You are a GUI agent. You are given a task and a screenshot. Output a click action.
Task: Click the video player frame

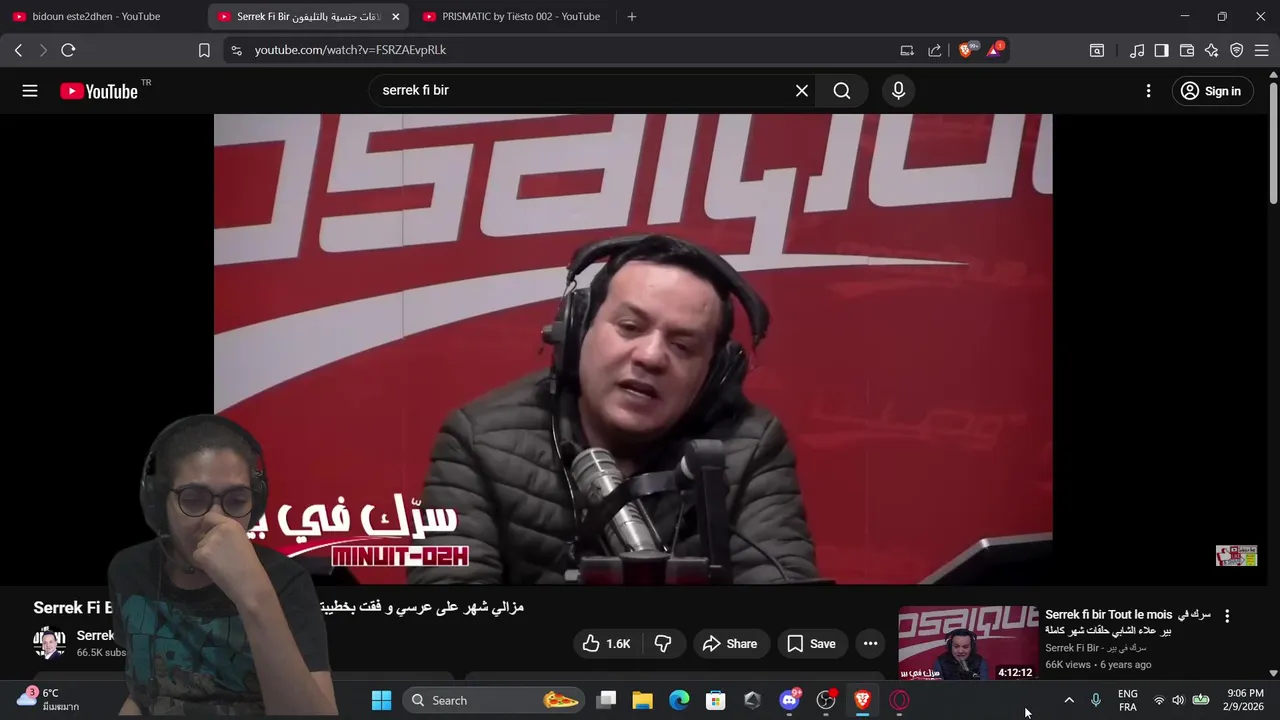pos(633,349)
